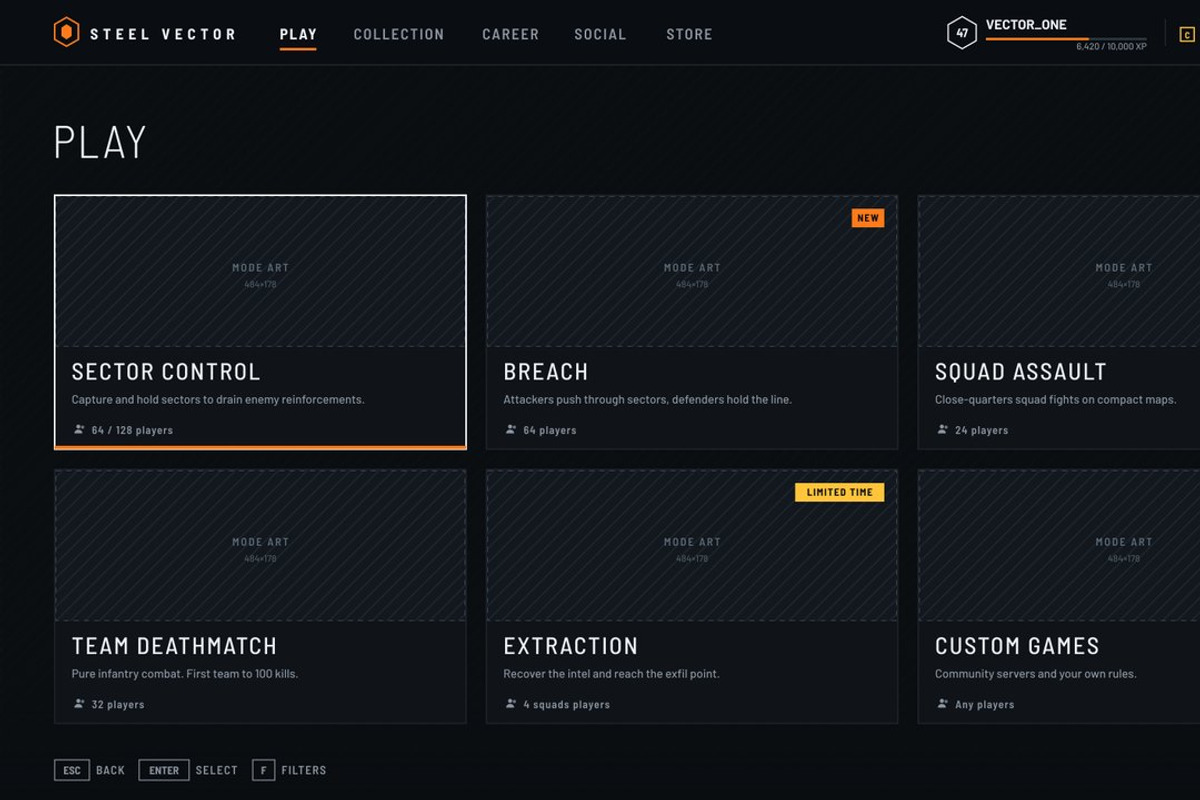Click the ENTER Select key prompt
The width and height of the screenshot is (1200, 800).
(188, 770)
